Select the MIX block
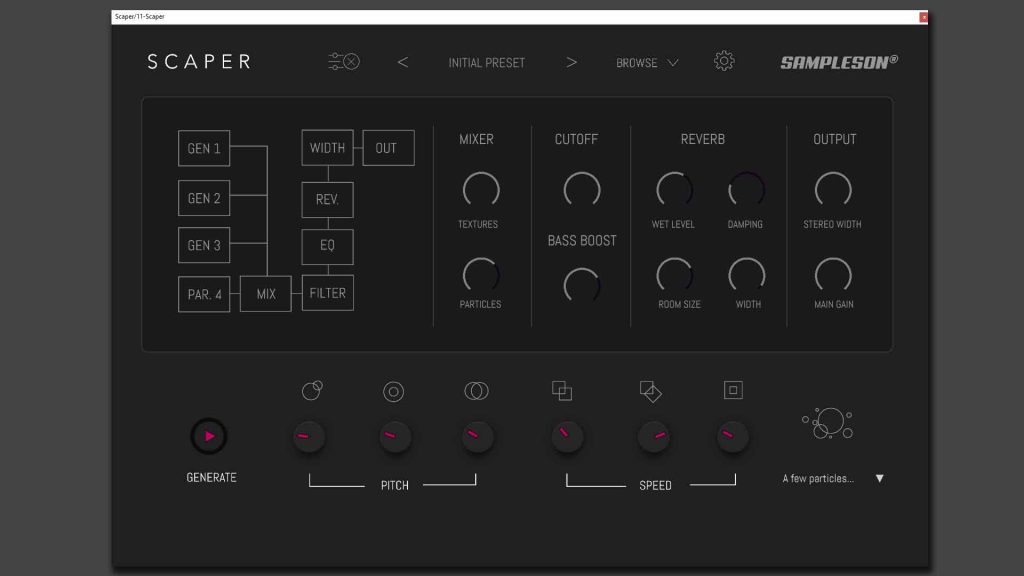The image size is (1024, 576). click(266, 294)
